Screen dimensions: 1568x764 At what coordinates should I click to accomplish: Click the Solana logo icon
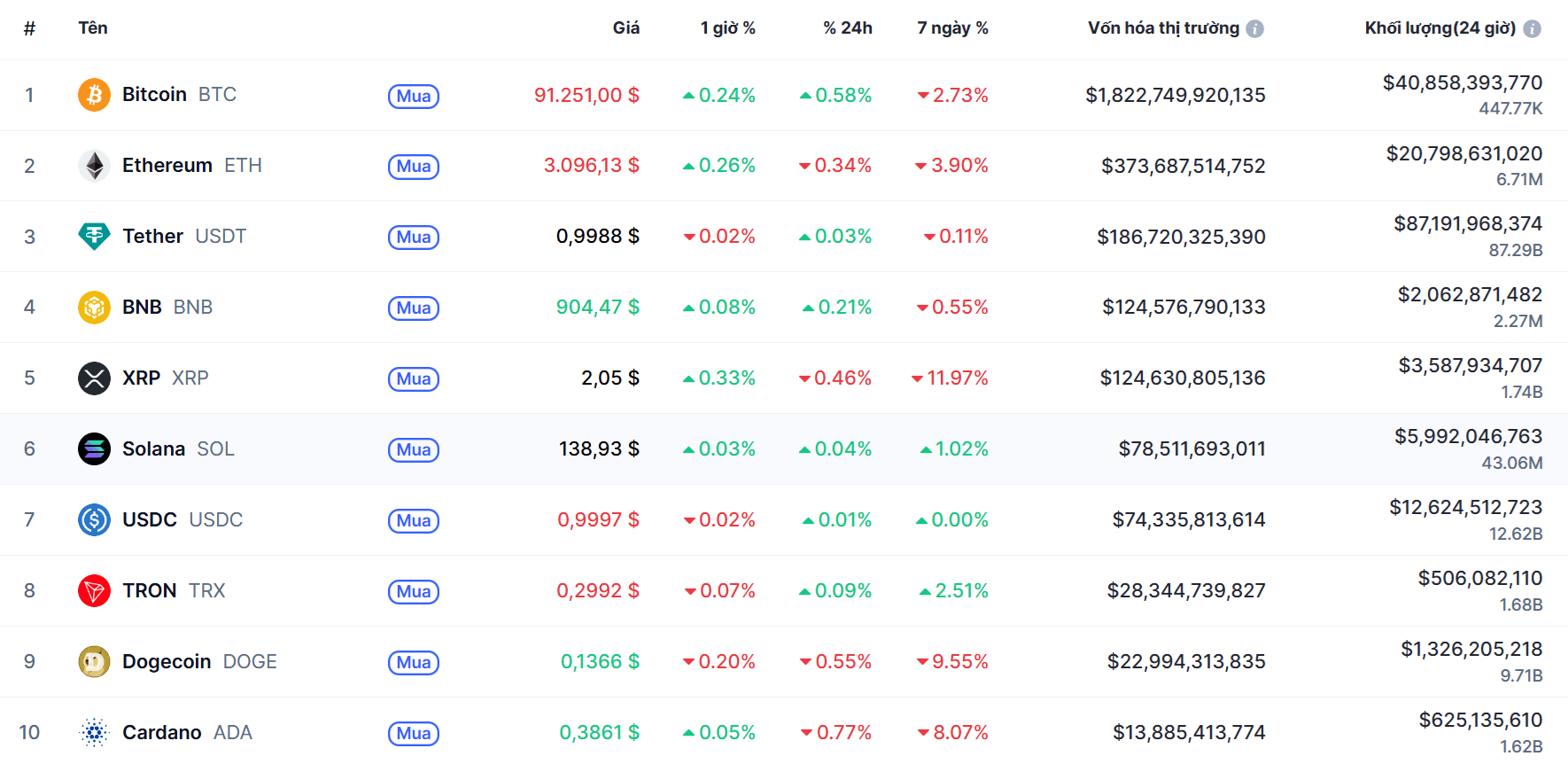click(94, 449)
